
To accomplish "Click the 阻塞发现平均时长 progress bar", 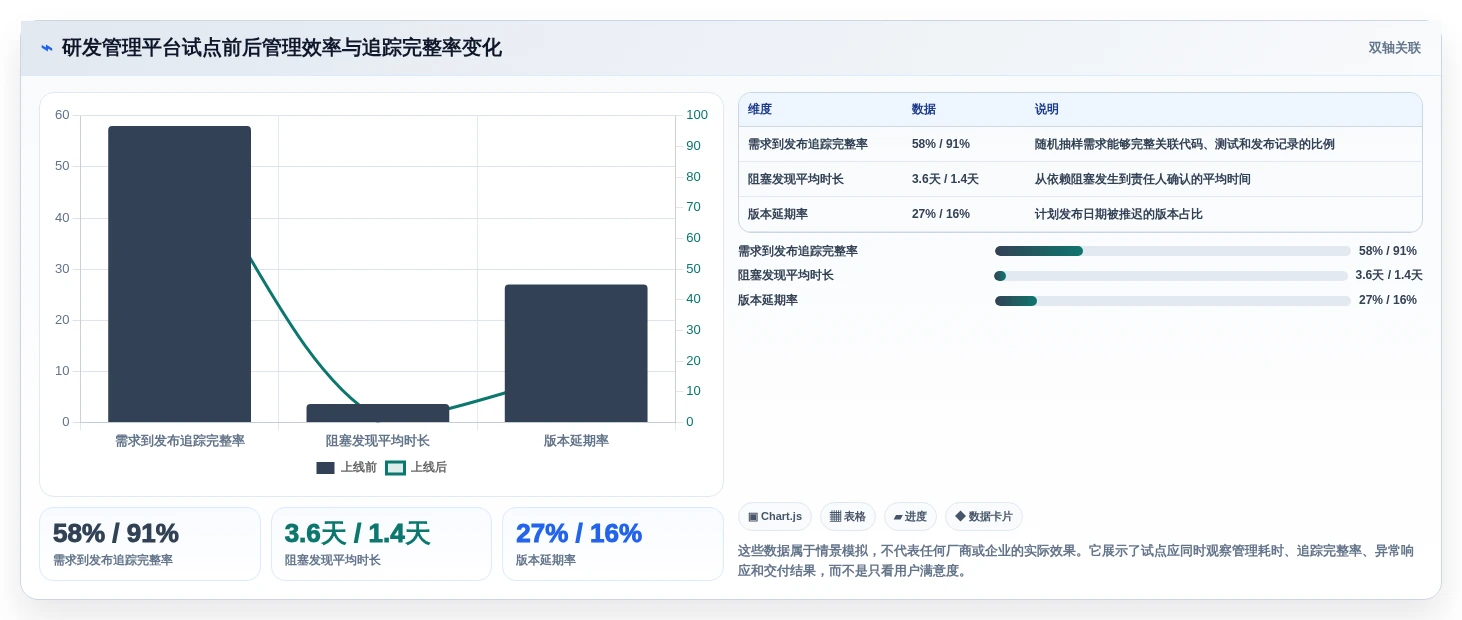I will [x=1171, y=276].
